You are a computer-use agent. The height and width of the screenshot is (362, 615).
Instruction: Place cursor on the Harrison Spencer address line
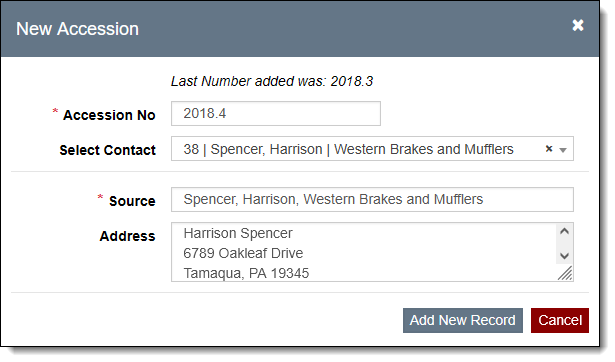pos(238,233)
